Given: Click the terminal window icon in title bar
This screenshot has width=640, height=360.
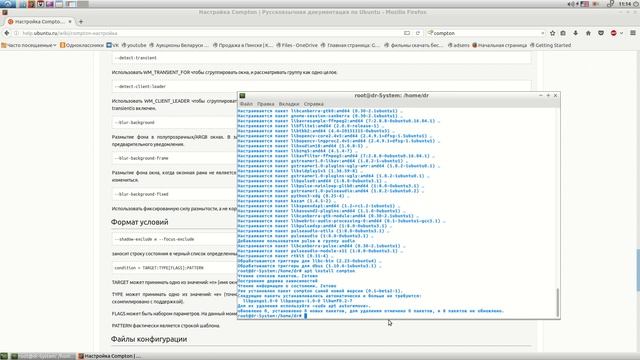Looking at the screenshot, I should point(242,96).
